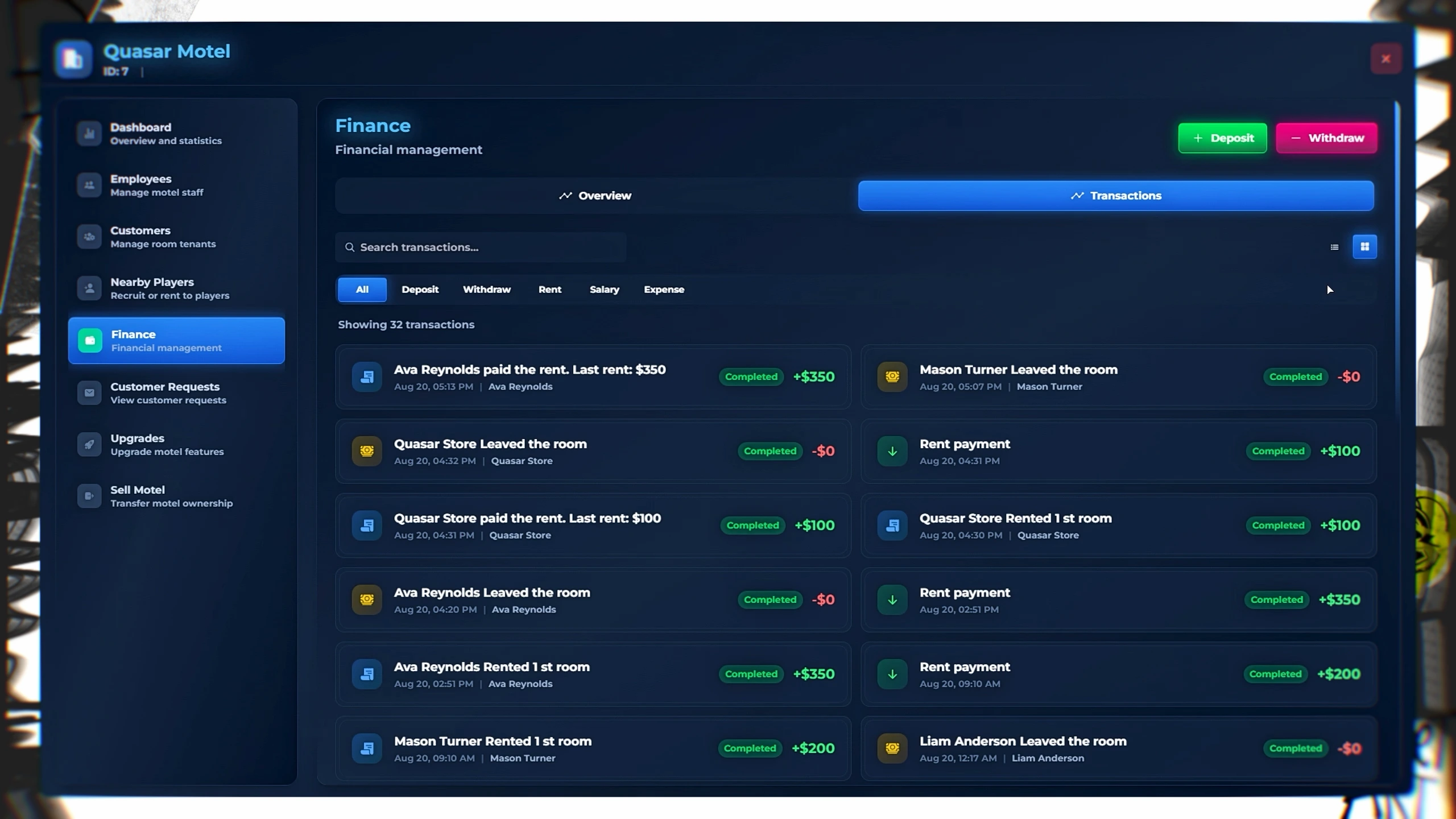This screenshot has height=819, width=1456.
Task: Open the Dashboard sidebar icon
Action: [89, 134]
